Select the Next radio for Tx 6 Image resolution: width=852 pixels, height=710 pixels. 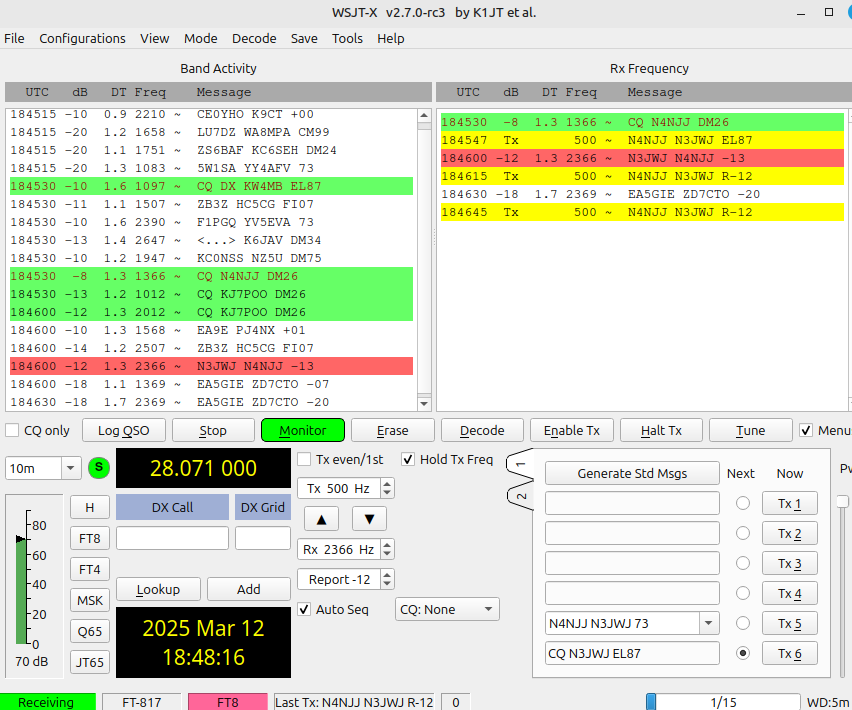743,653
